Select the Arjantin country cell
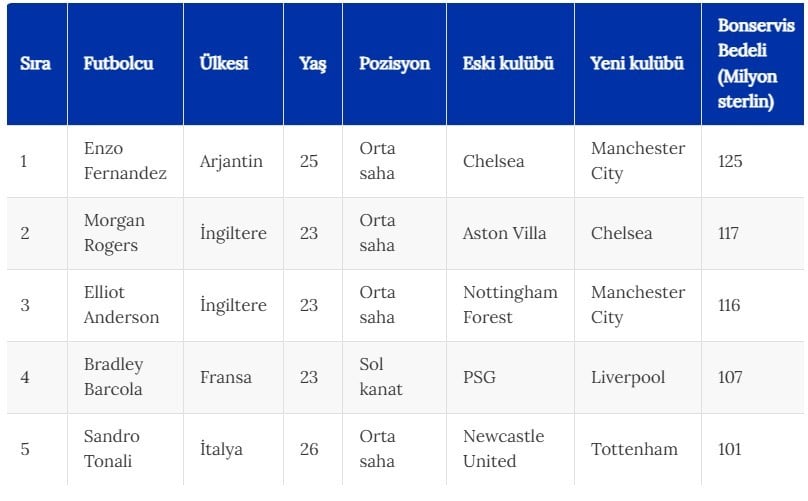Screen dimensions: 808x501 pyautogui.click(x=231, y=161)
